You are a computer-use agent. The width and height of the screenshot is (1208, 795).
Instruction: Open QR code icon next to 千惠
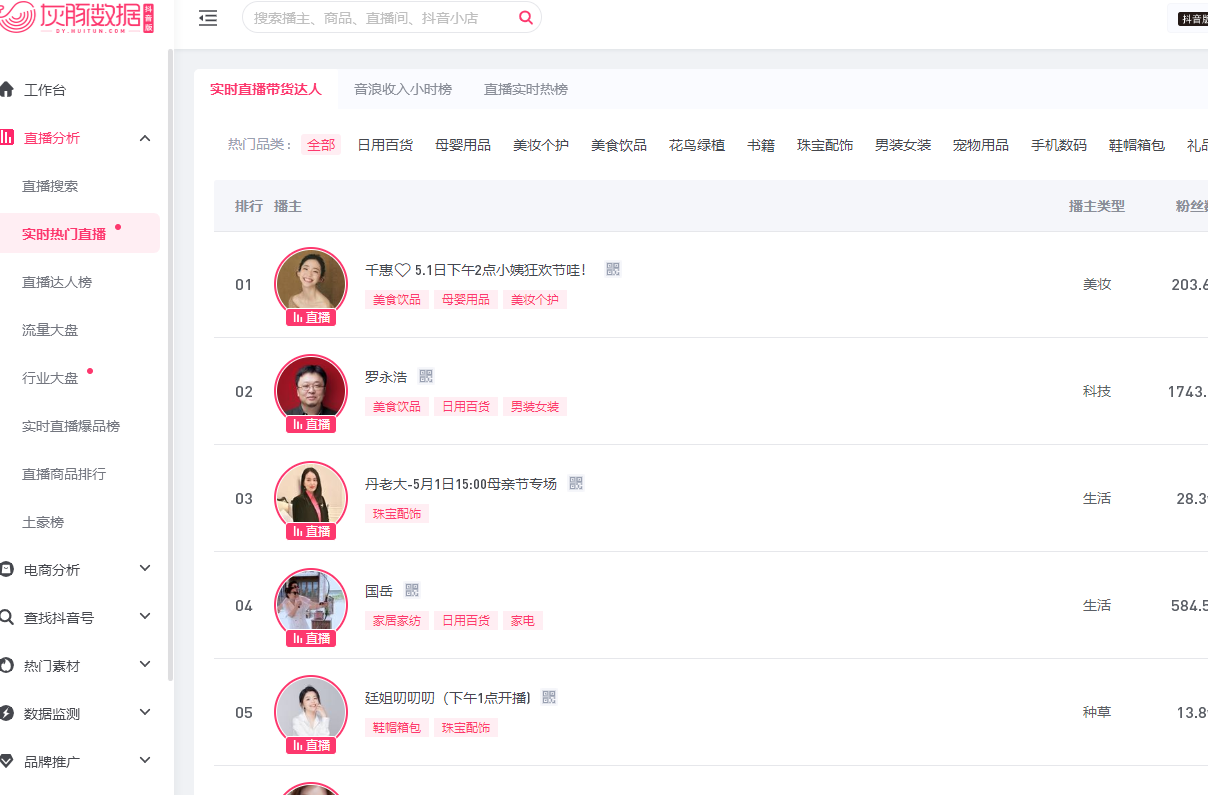coord(613,269)
